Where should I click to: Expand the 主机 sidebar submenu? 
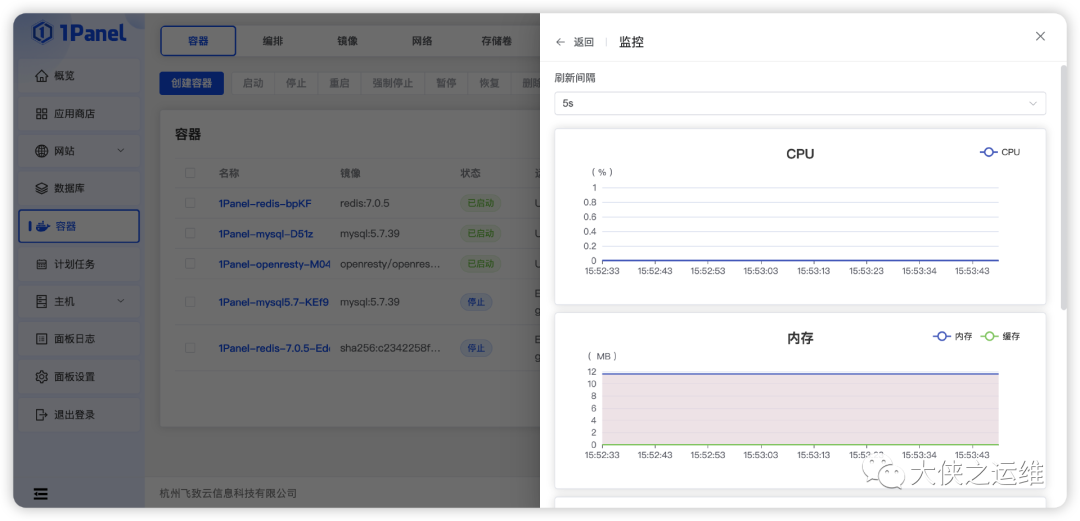pos(121,301)
